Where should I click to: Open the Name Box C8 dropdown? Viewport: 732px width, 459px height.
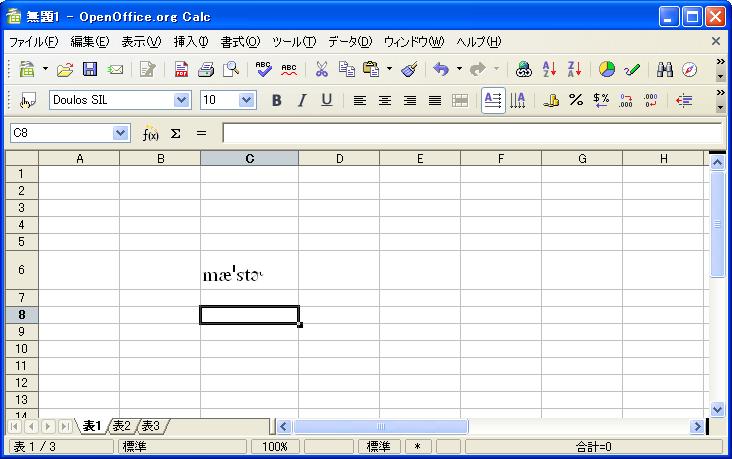120,134
